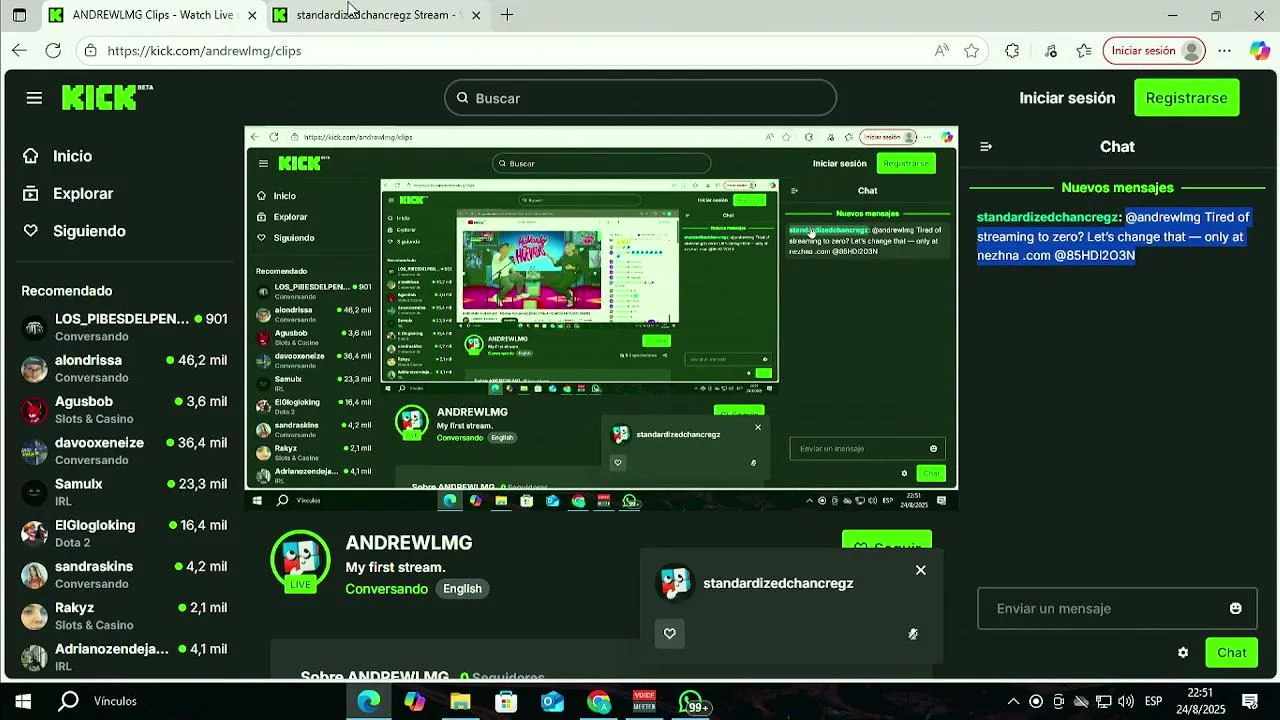The image size is (1280, 720).
Task: Open the Favorites list icon
Action: pyautogui.click(x=1084, y=50)
